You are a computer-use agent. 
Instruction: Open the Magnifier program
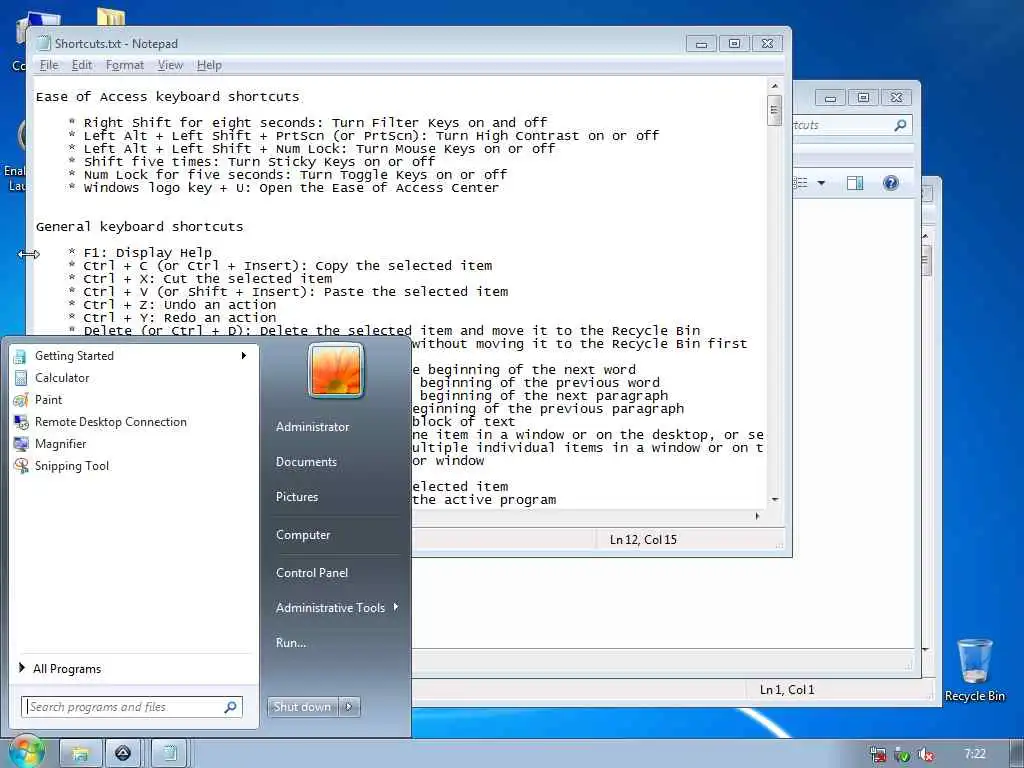(60, 444)
